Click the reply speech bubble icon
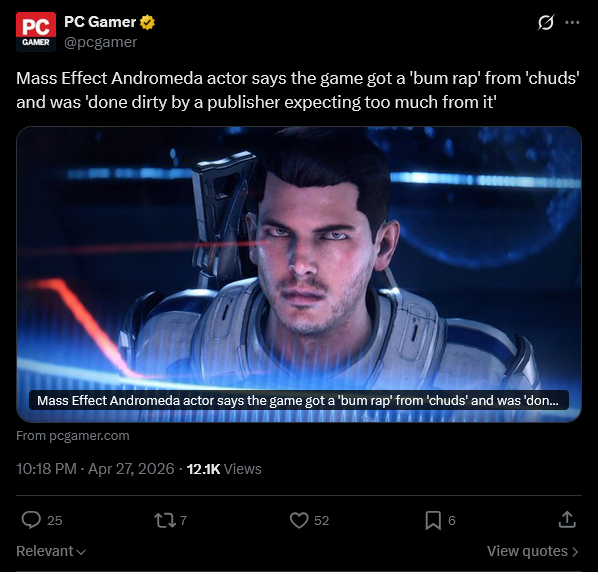 tap(31, 520)
